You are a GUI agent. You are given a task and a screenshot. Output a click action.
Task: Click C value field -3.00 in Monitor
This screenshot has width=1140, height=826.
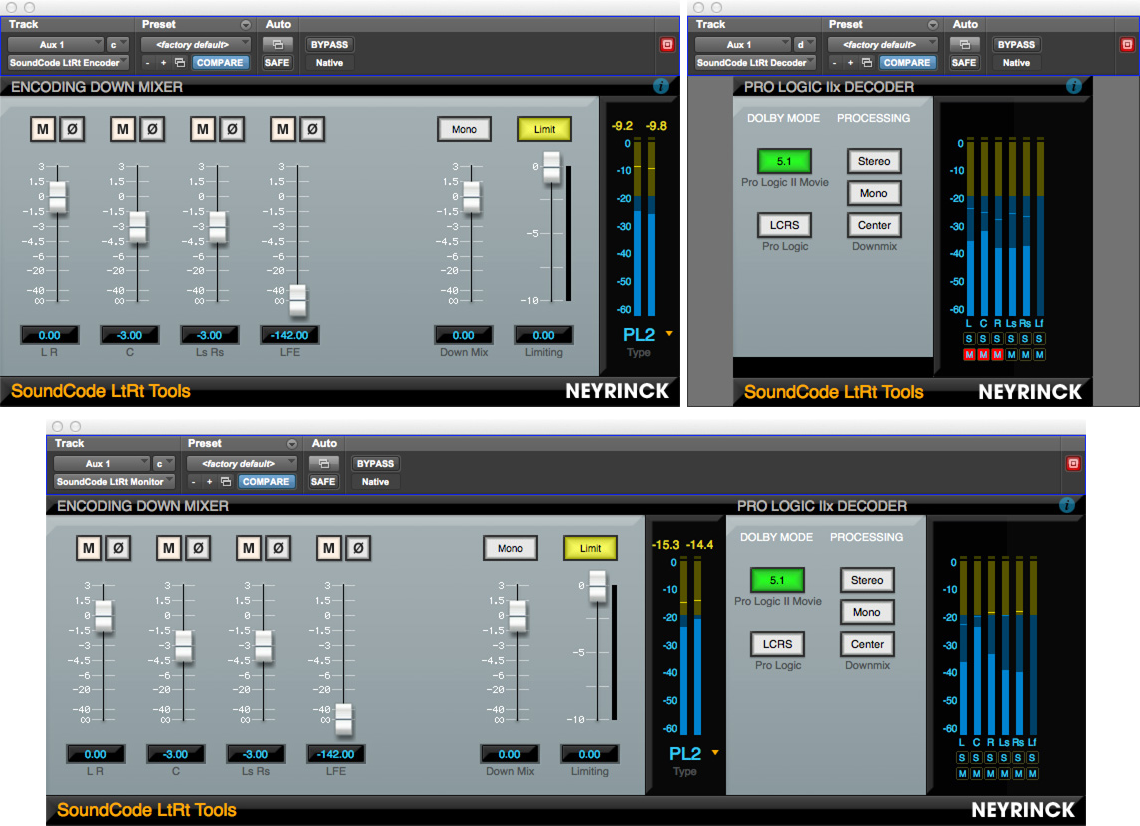175,754
